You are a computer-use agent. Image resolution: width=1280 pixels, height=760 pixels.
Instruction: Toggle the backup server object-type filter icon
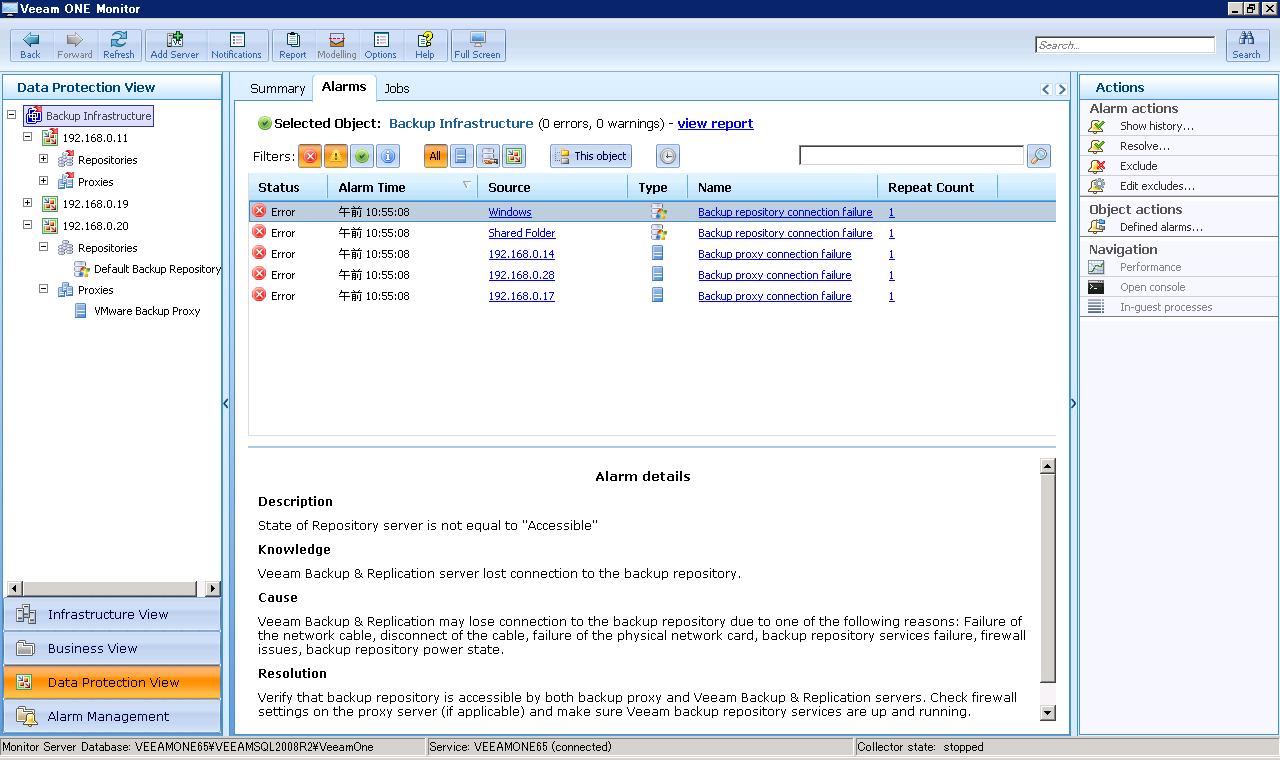[514, 156]
